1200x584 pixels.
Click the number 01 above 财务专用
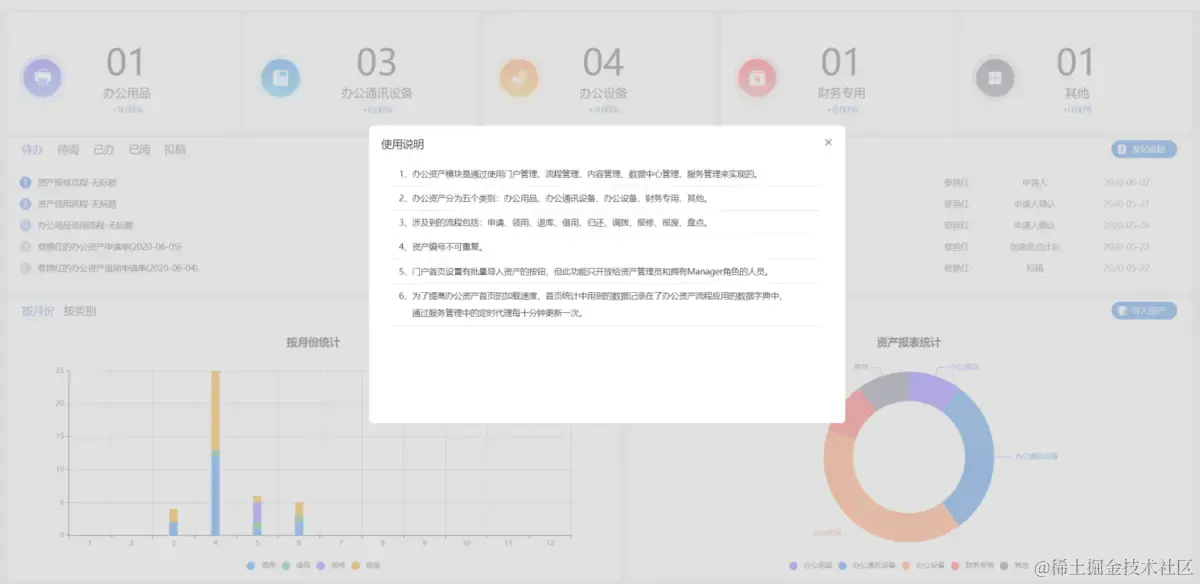pos(840,63)
